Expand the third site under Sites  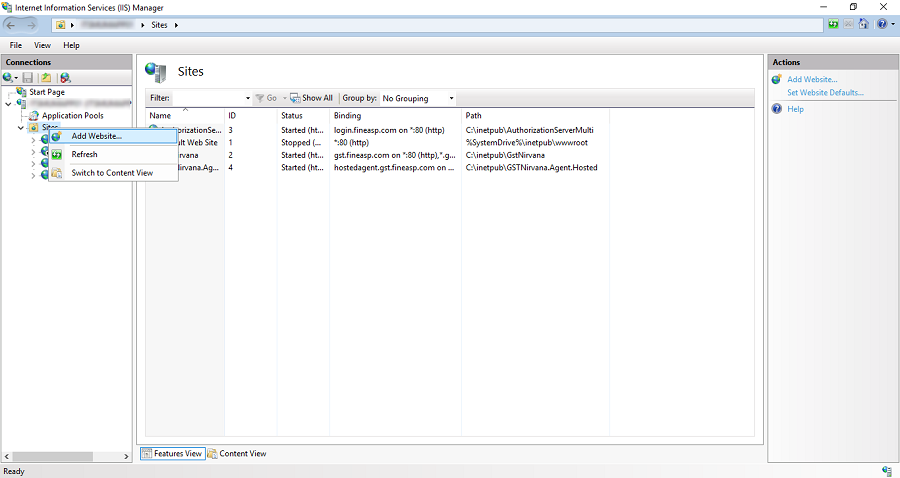(33, 164)
